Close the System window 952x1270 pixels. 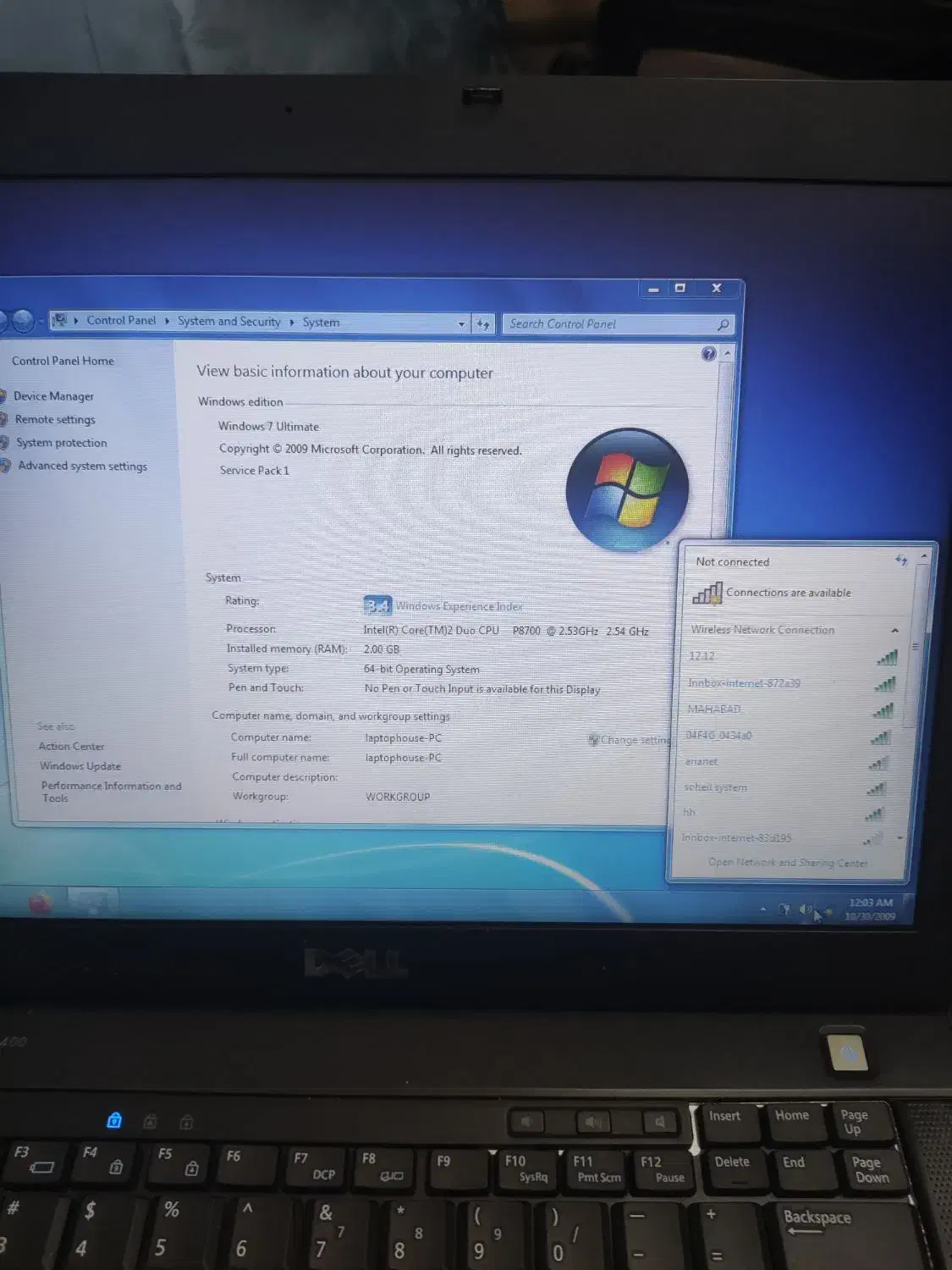click(x=716, y=288)
